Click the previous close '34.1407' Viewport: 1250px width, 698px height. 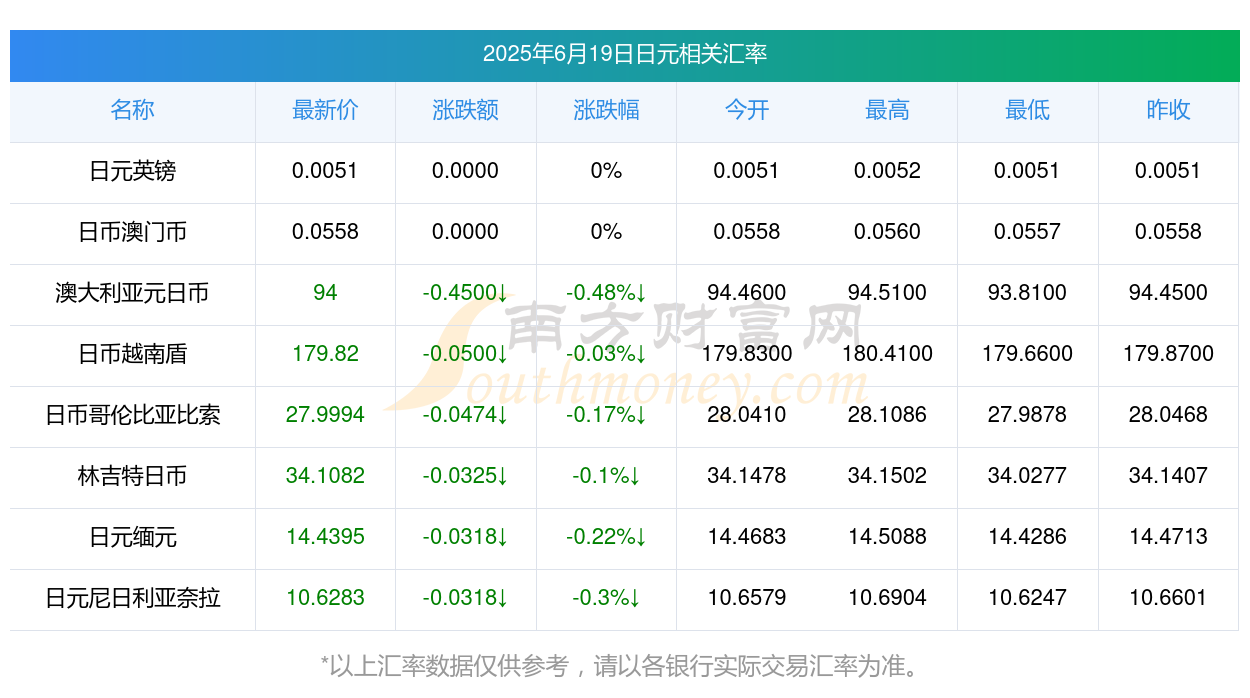tap(1168, 476)
